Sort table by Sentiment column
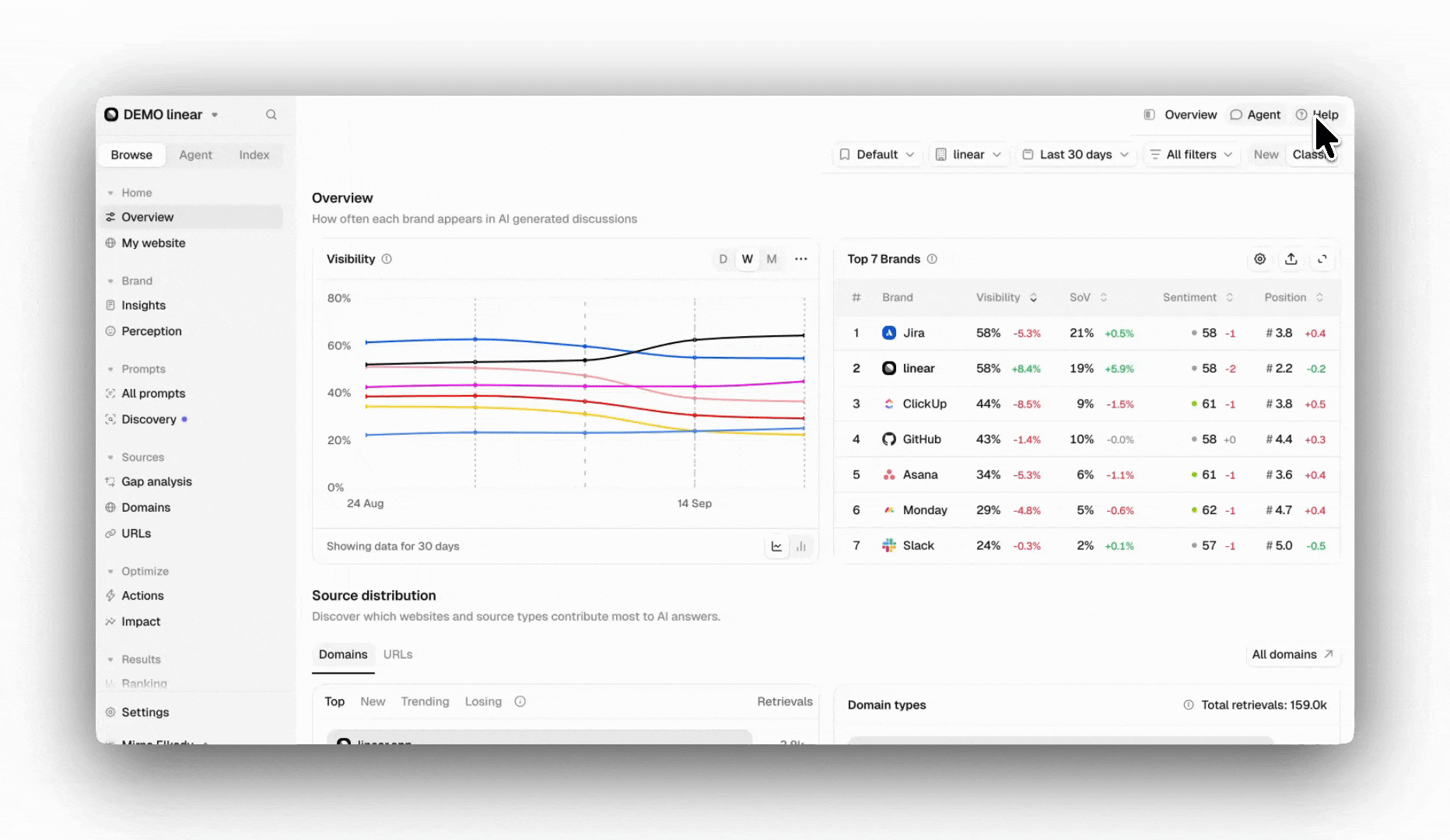1450x840 pixels. (x=1198, y=297)
